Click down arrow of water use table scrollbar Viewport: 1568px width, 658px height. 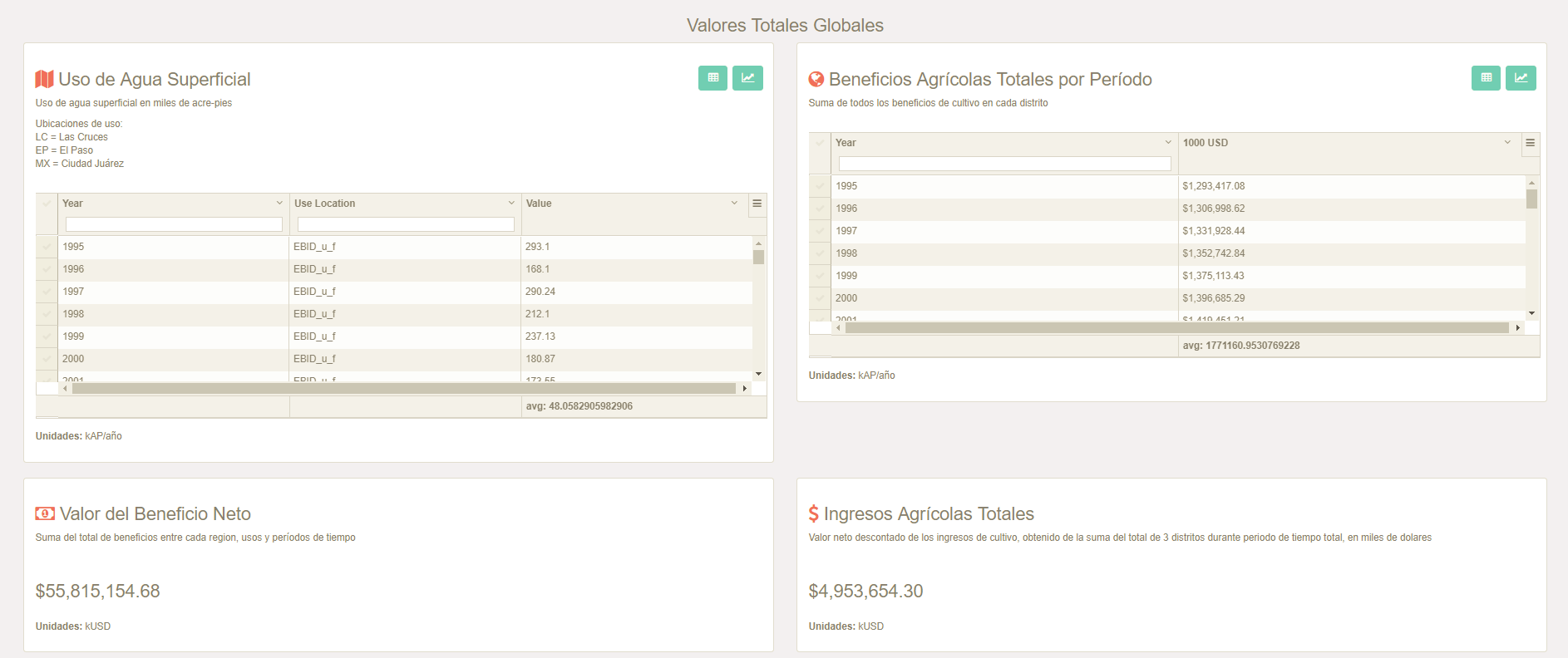(x=758, y=375)
